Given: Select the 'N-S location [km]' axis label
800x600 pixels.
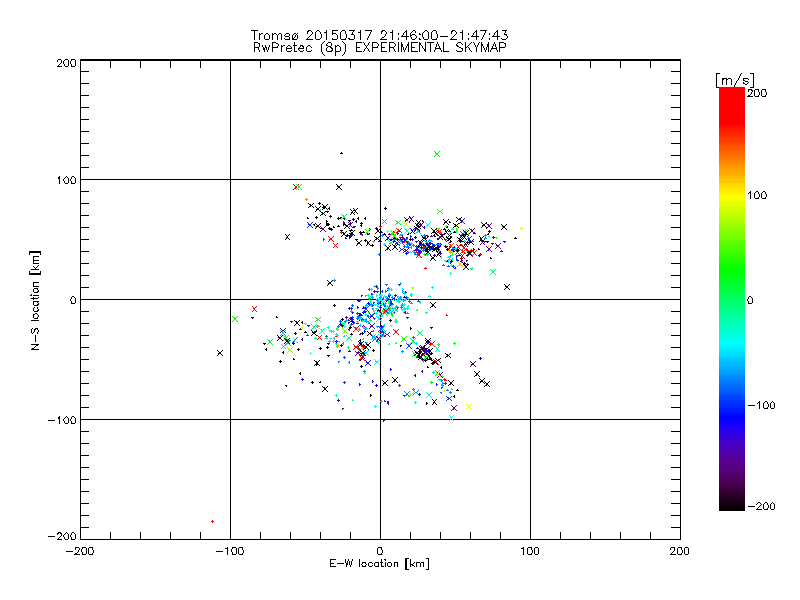Looking at the screenshot, I should (x=35, y=300).
